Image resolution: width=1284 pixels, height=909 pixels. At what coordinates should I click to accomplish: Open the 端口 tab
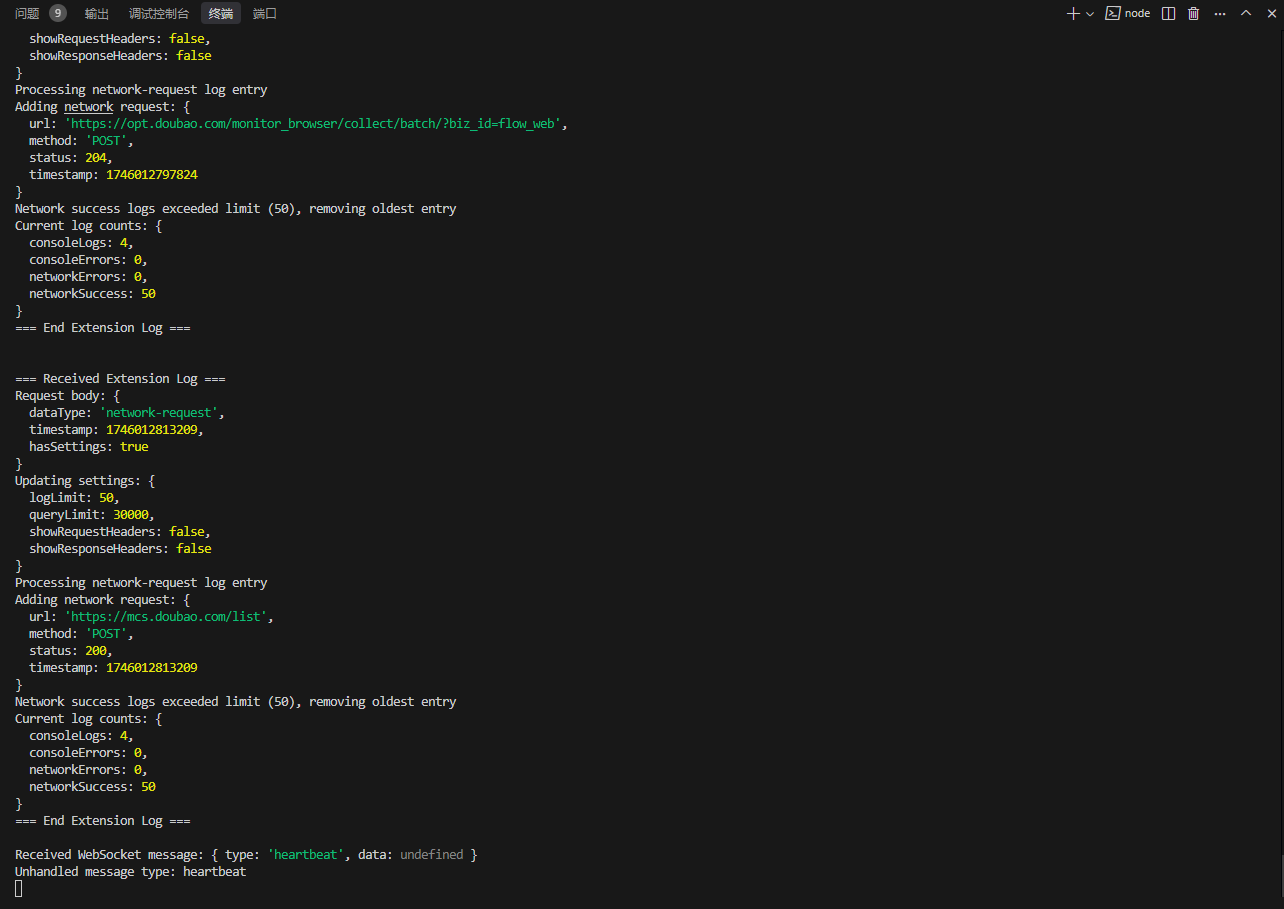click(265, 14)
